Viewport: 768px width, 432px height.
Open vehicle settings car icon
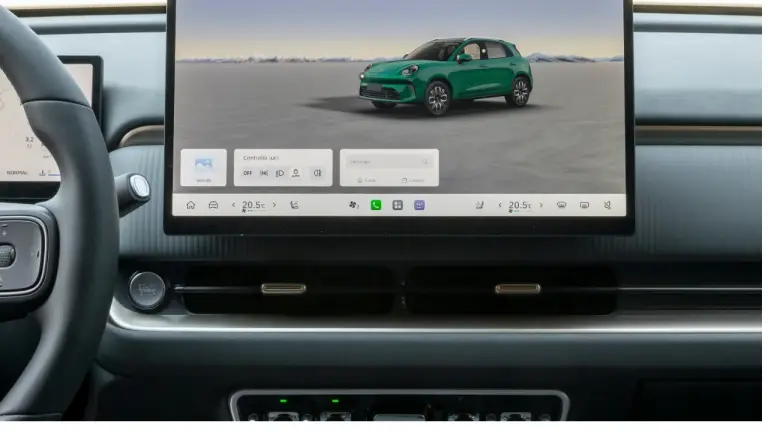(213, 205)
